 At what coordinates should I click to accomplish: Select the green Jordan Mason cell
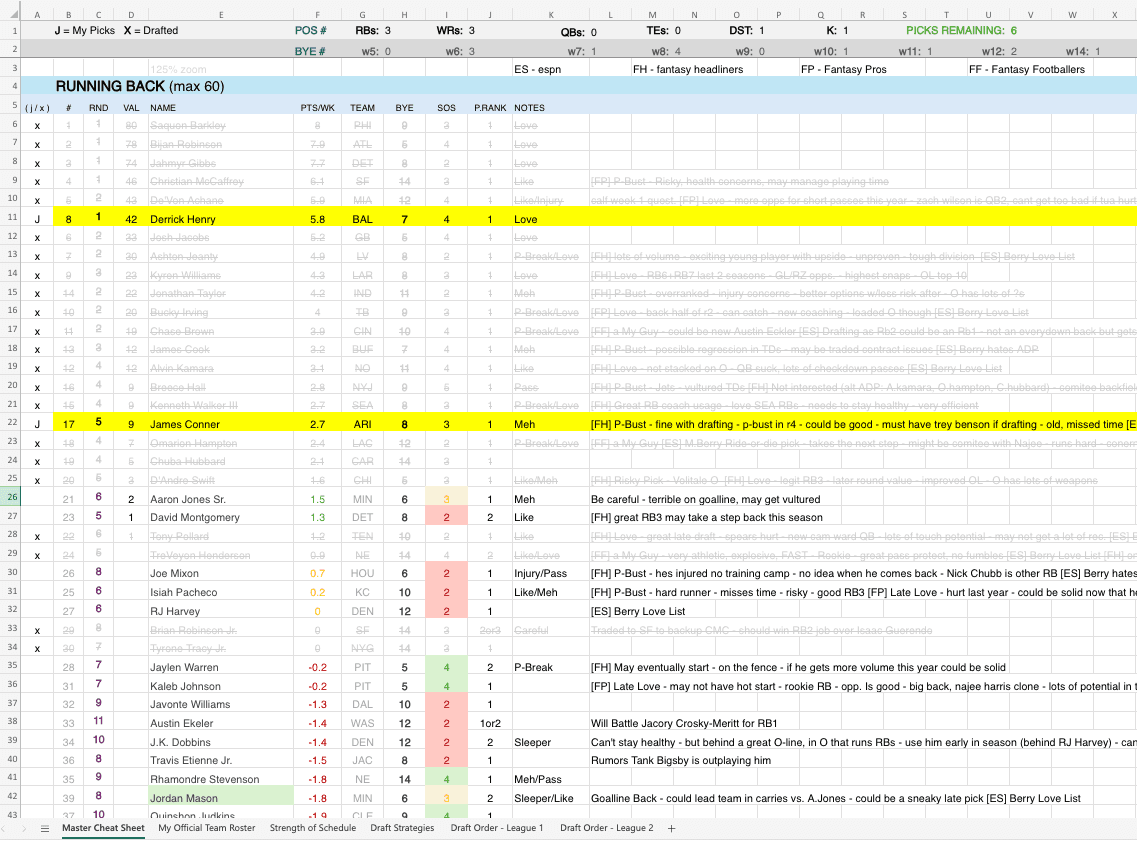[220, 798]
